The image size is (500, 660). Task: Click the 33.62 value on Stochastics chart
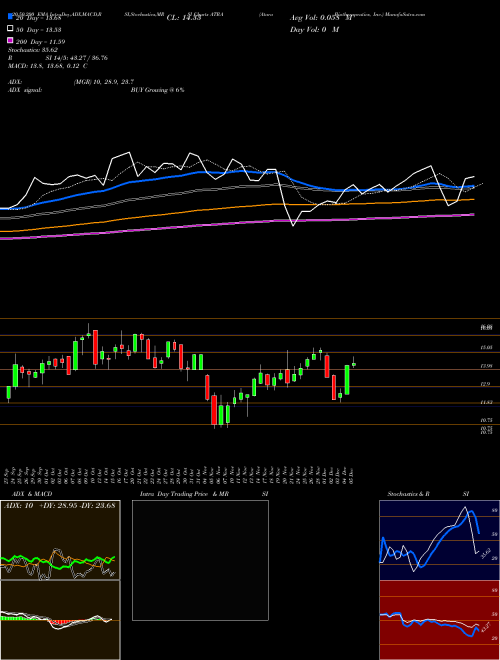tap(484, 553)
